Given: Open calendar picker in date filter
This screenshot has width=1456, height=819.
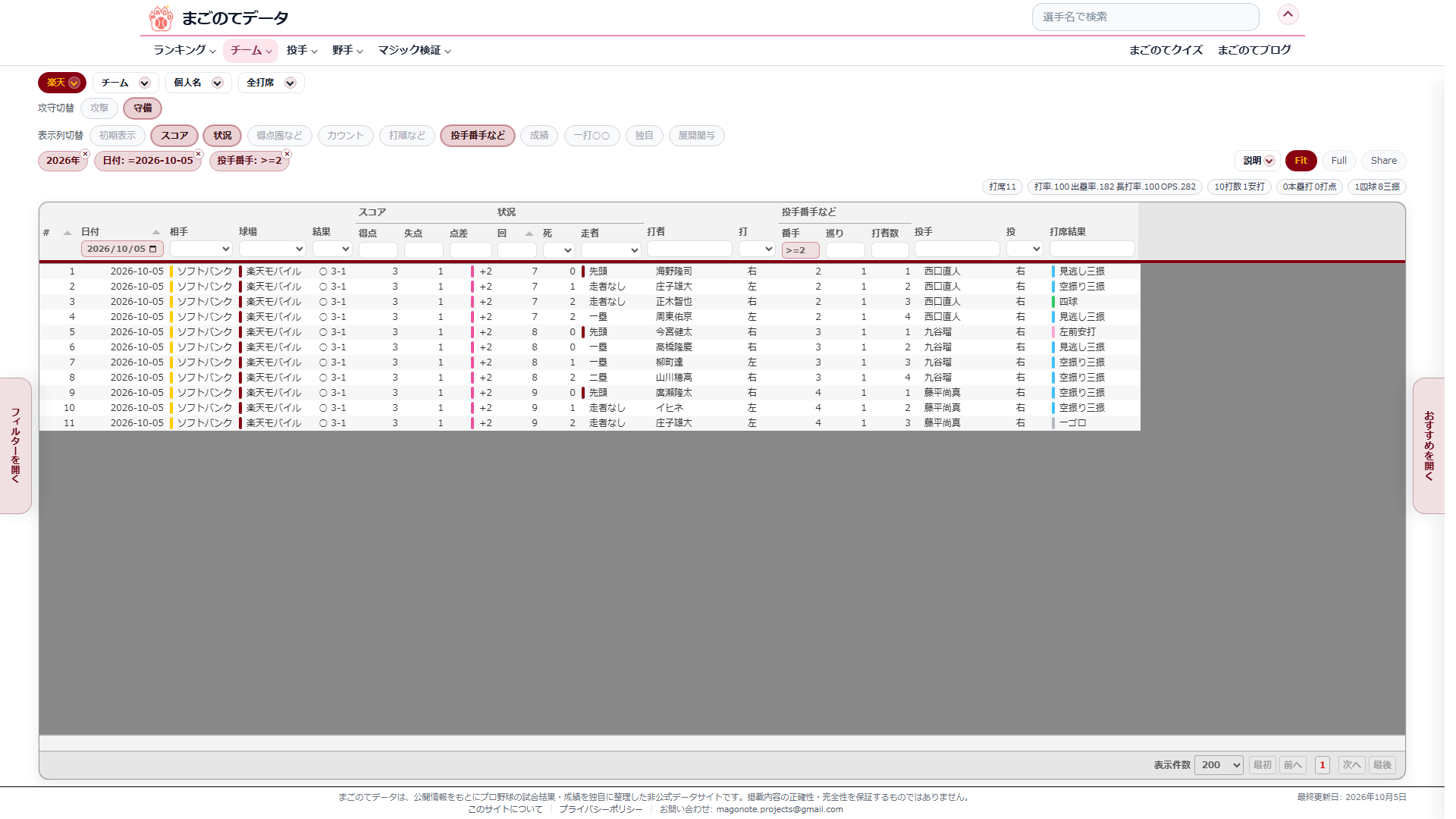Looking at the screenshot, I should (153, 249).
